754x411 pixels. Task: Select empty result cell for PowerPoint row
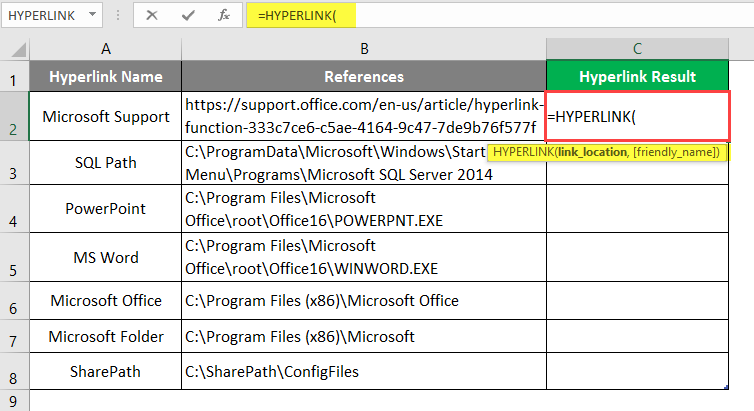click(x=638, y=209)
